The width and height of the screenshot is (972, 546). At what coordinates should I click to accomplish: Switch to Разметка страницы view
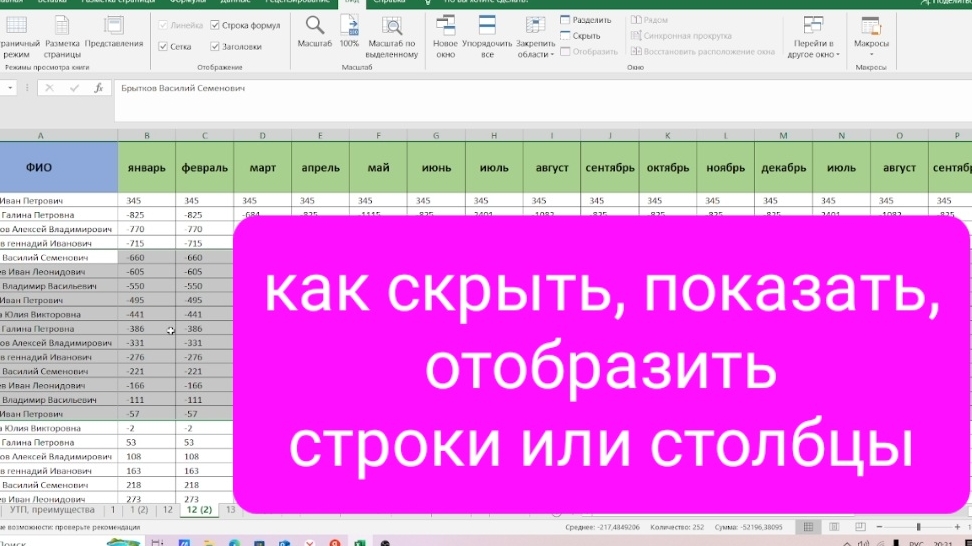pos(62,37)
